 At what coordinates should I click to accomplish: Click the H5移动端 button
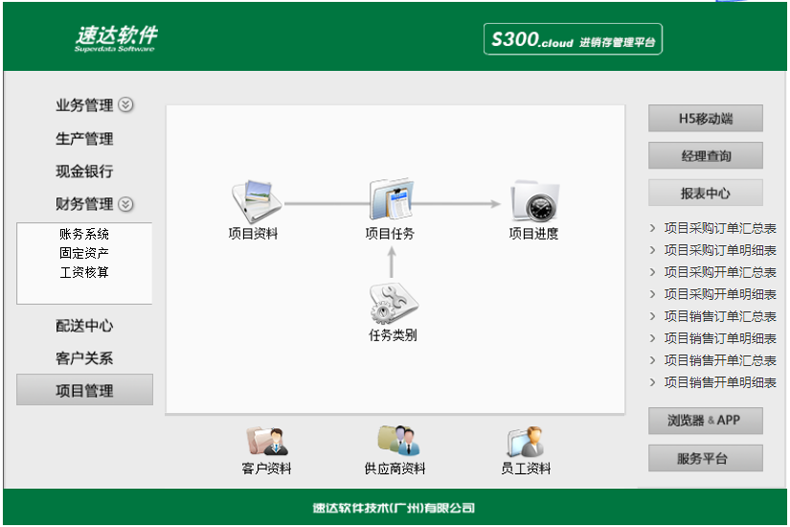pos(705,118)
